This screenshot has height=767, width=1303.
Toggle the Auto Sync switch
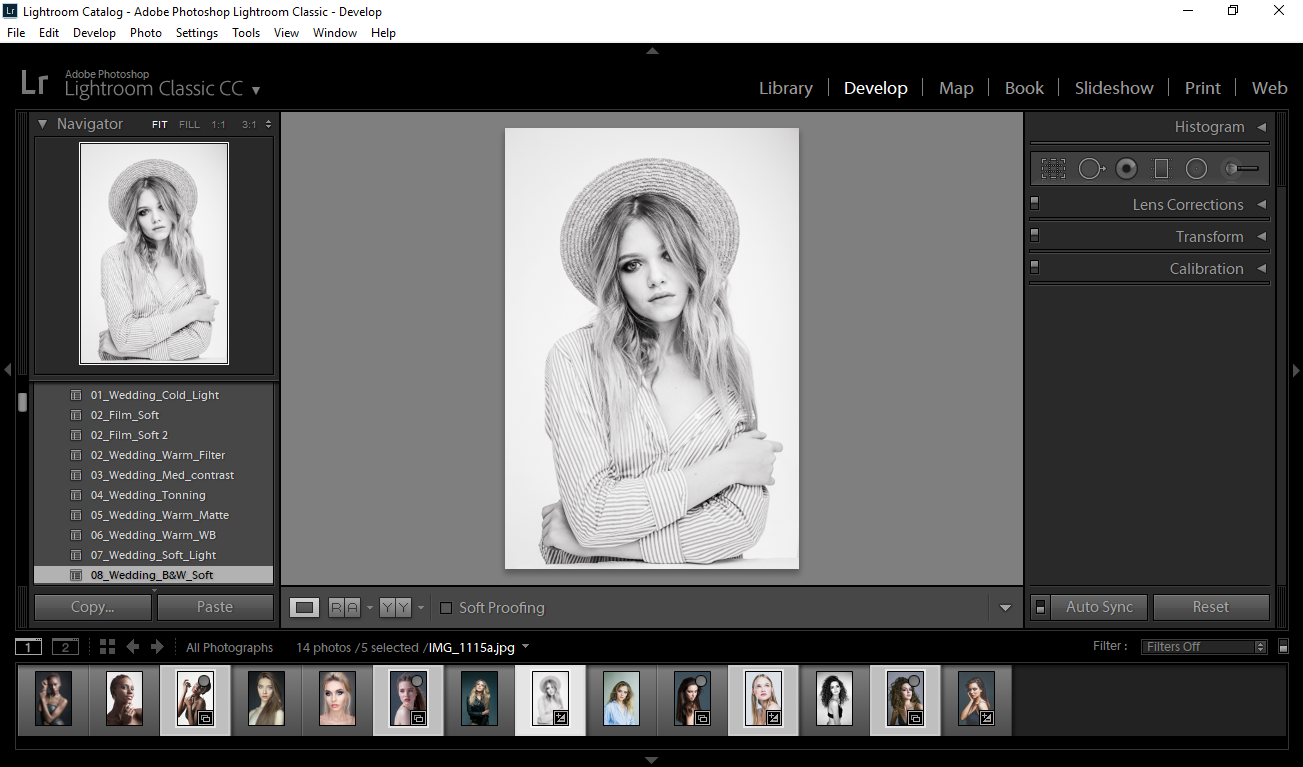[x=1040, y=607]
